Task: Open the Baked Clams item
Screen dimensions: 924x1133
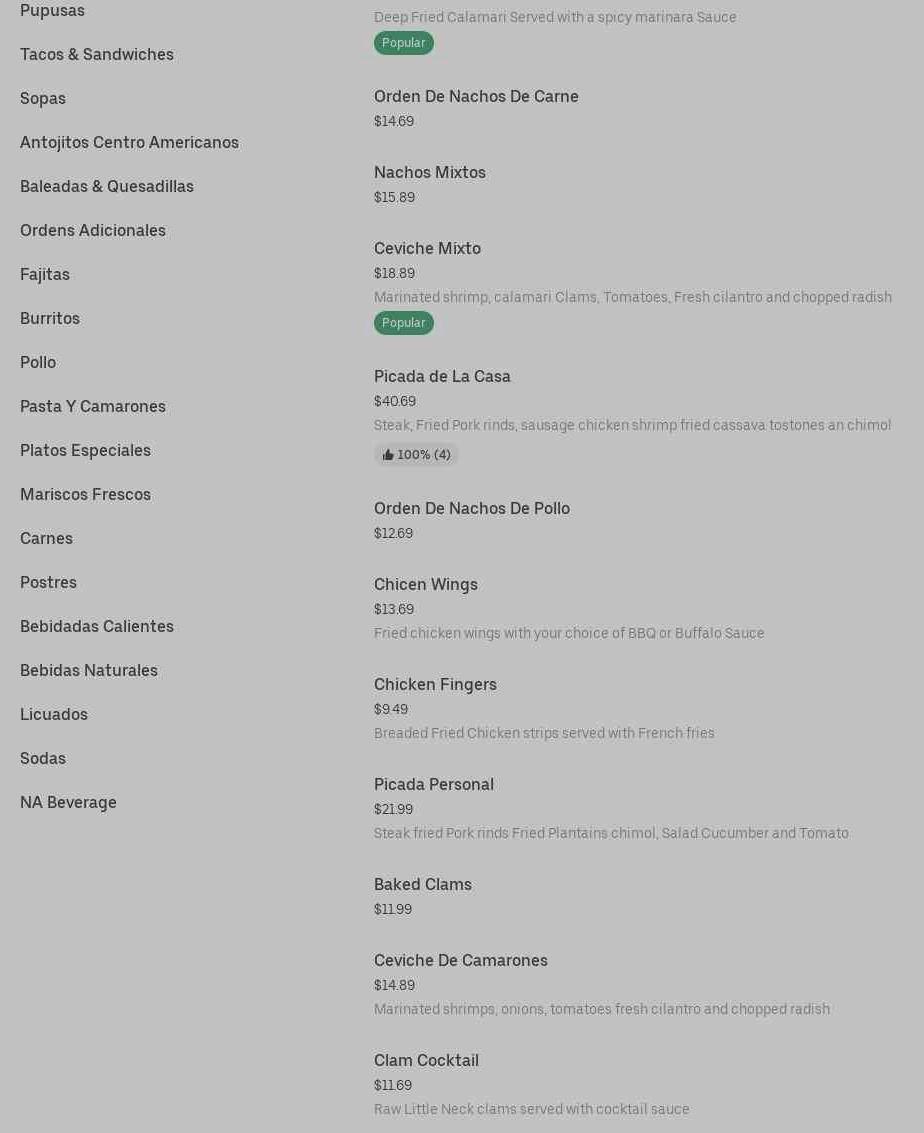Action: point(423,884)
